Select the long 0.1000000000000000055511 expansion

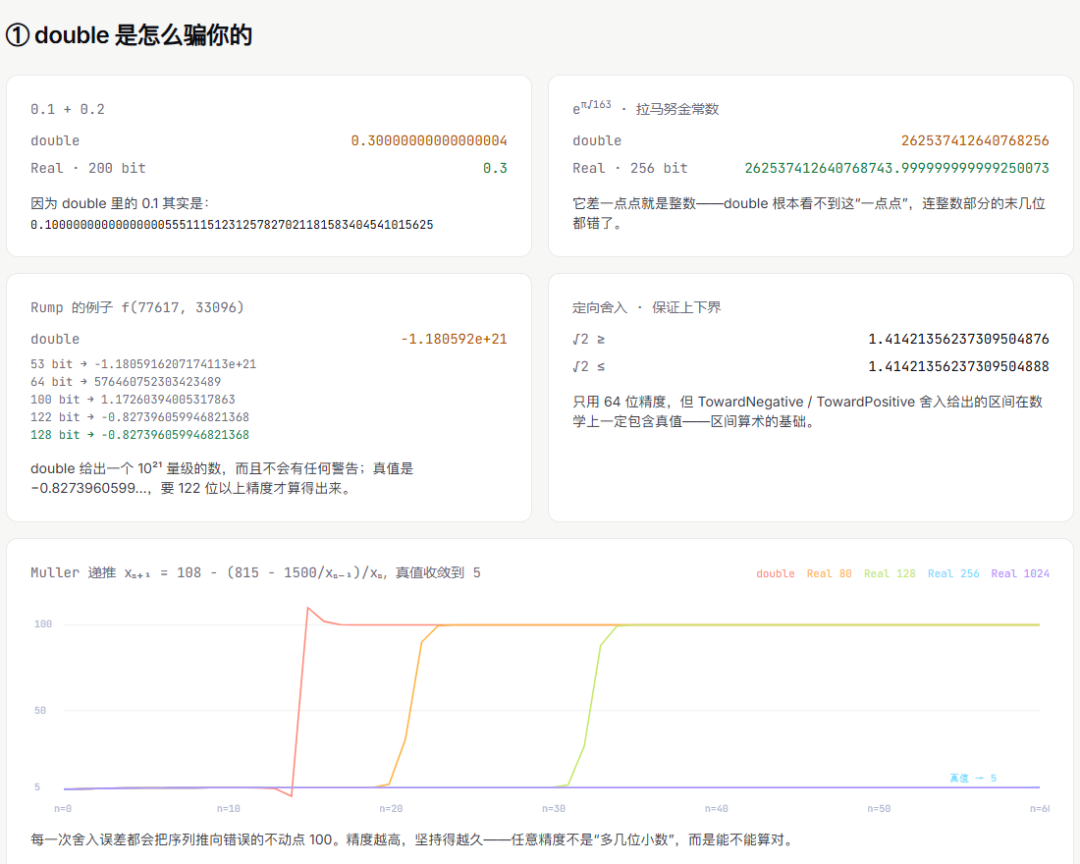pos(231,225)
